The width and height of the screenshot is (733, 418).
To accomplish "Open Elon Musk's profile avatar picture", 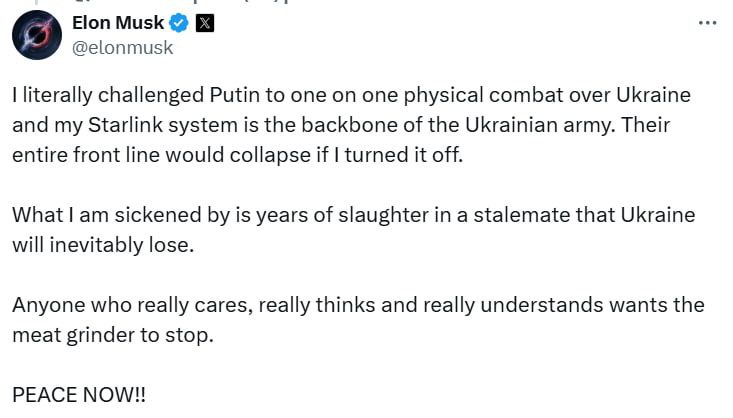I will click(x=38, y=35).
